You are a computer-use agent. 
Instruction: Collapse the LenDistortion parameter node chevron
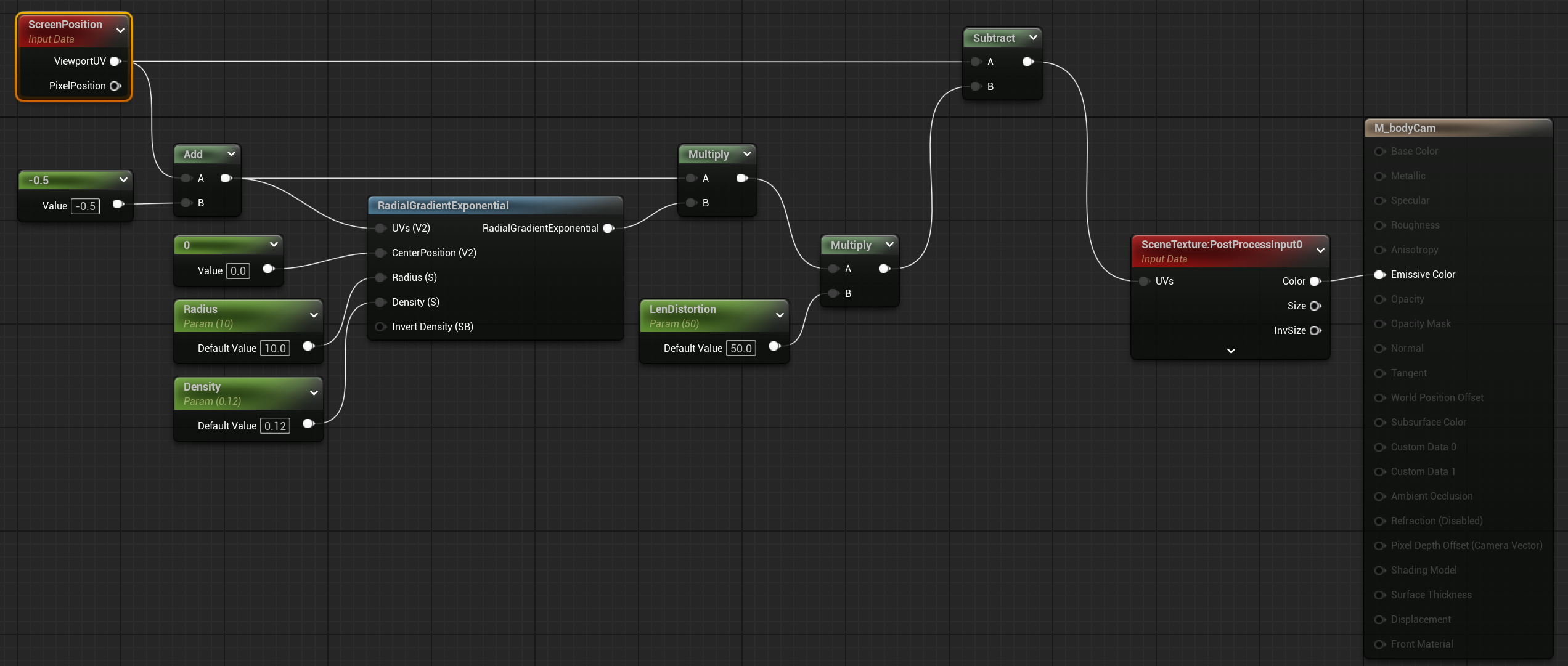[780, 315]
